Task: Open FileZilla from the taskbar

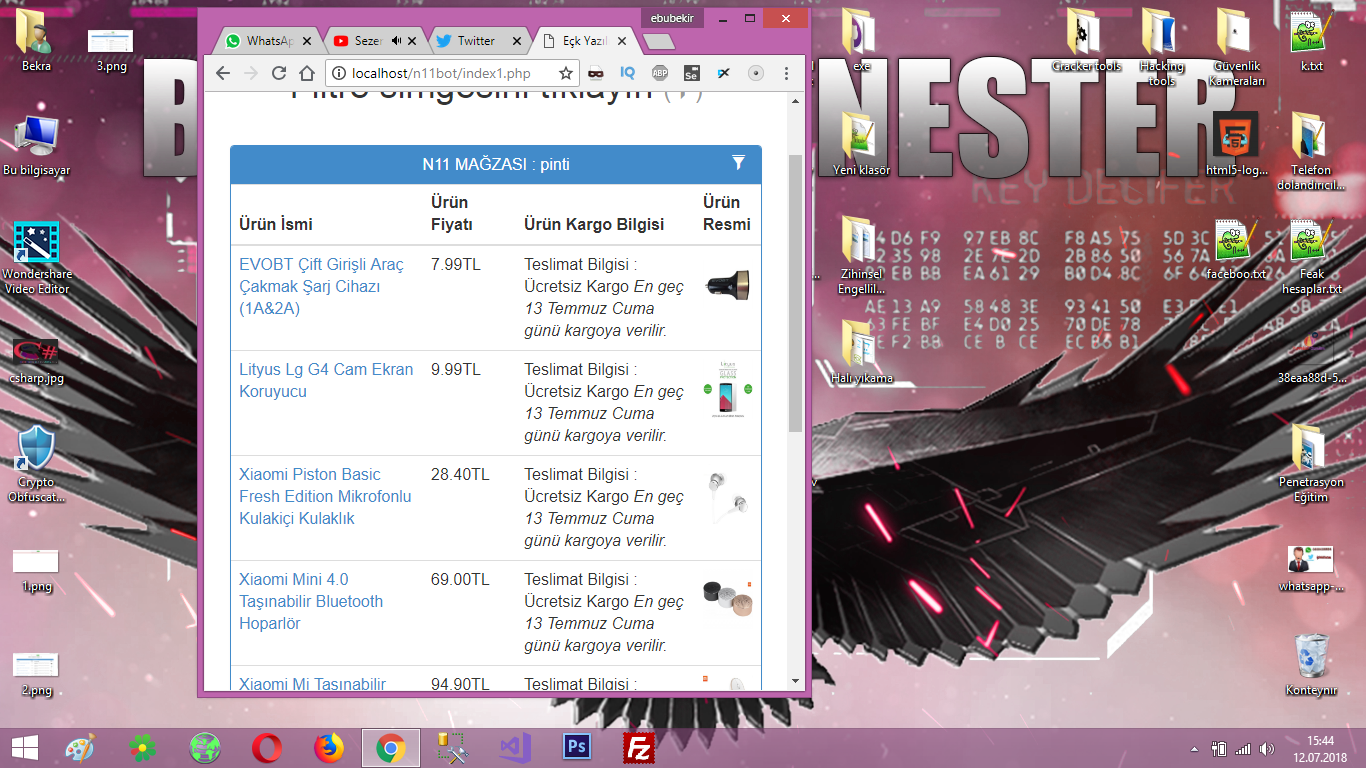Action: 638,747
